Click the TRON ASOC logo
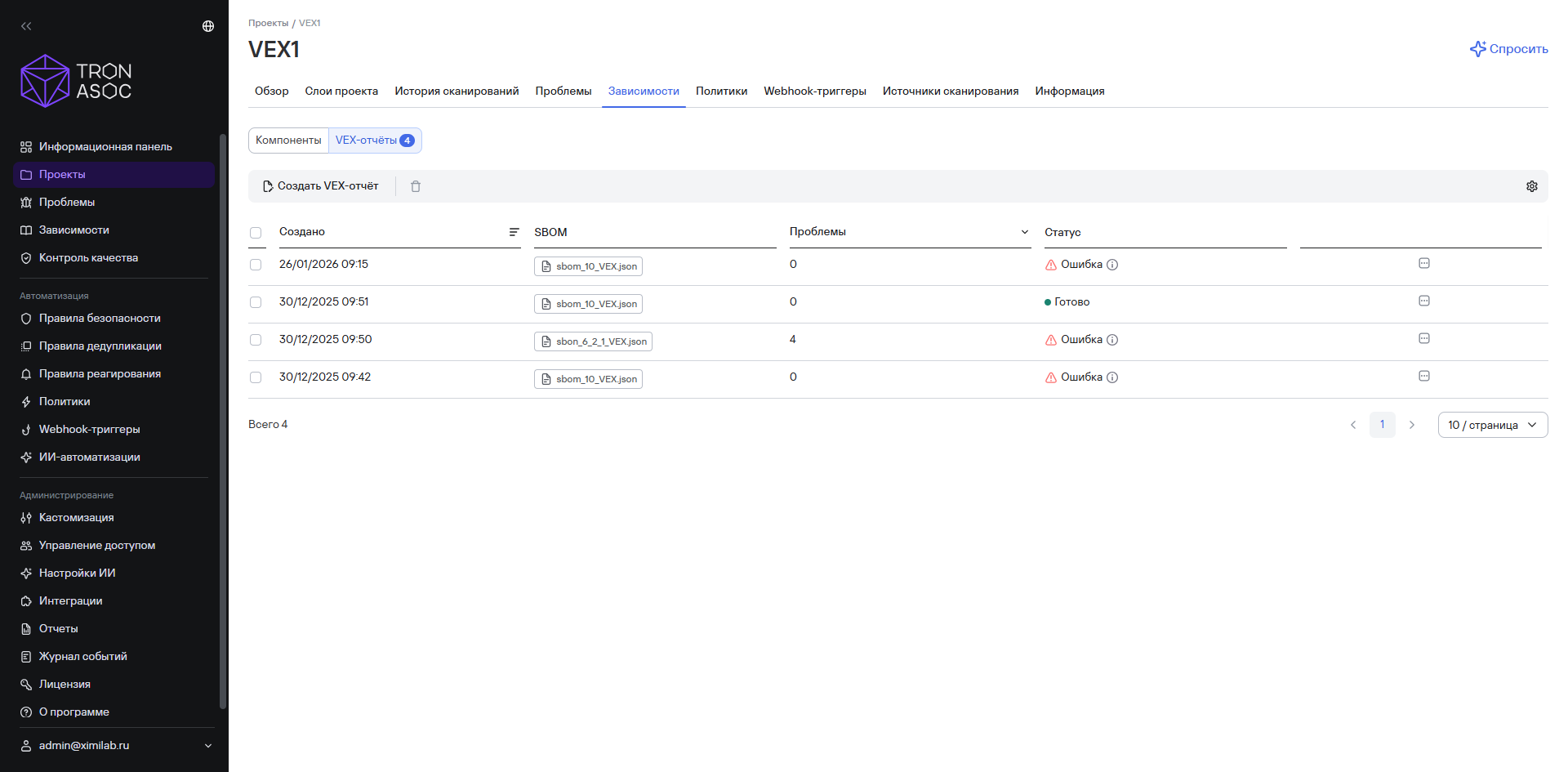Screen dimensions: 1568x772 76,81
